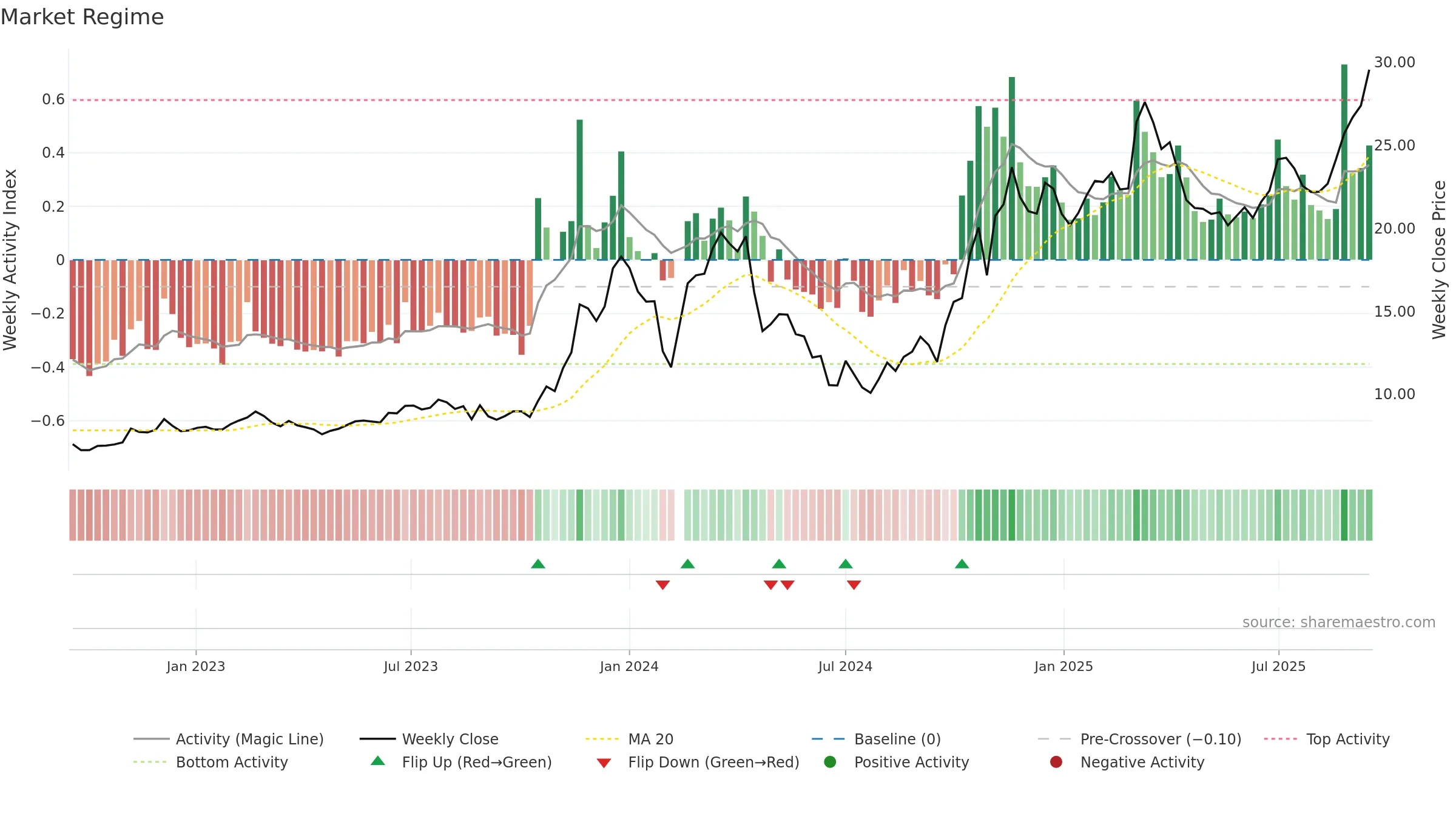Image resolution: width=1456 pixels, height=819 pixels.
Task: Click green Positive Activity legend circle
Action: (830, 762)
